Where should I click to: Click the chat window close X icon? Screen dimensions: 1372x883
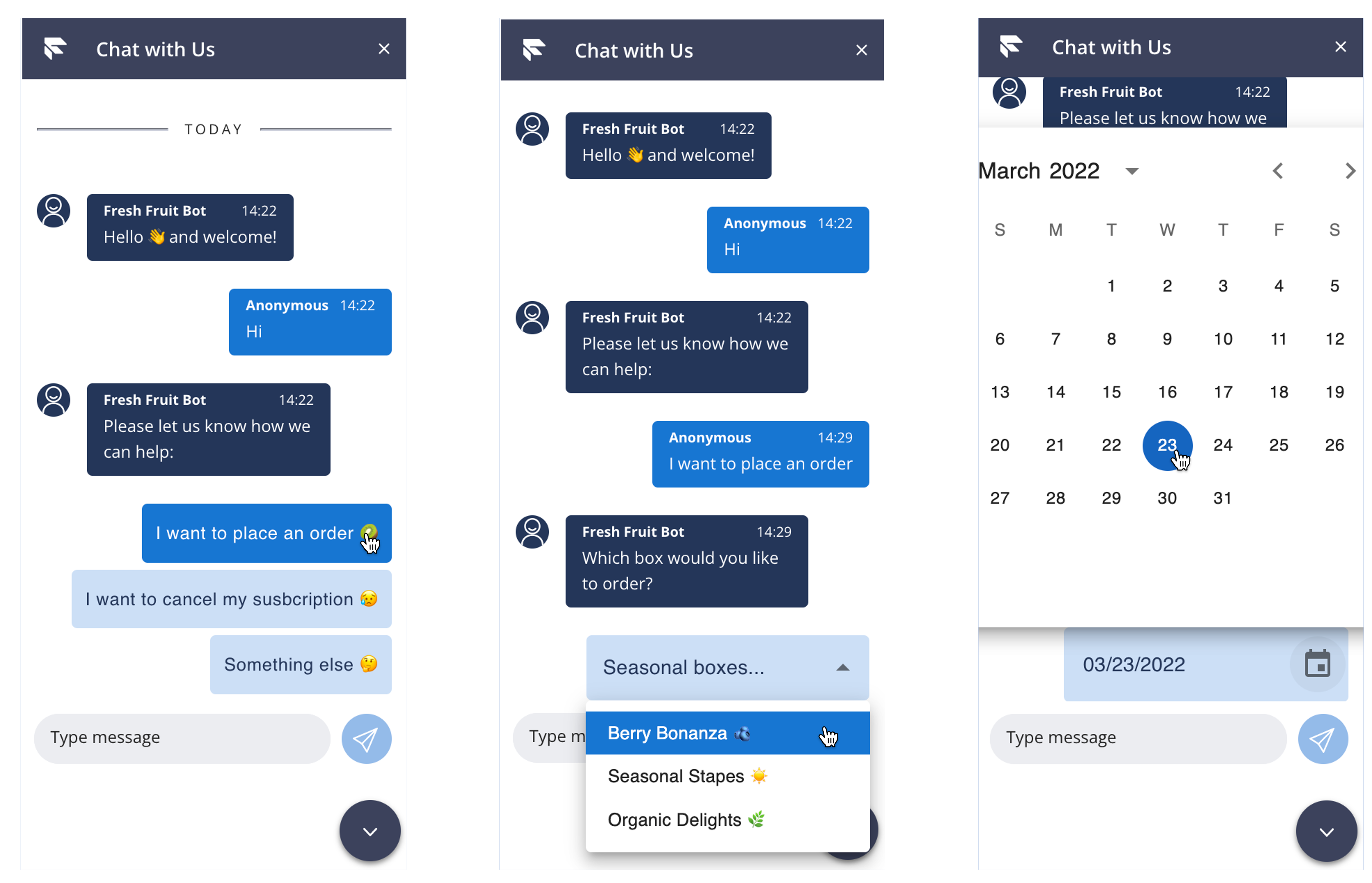click(x=384, y=47)
